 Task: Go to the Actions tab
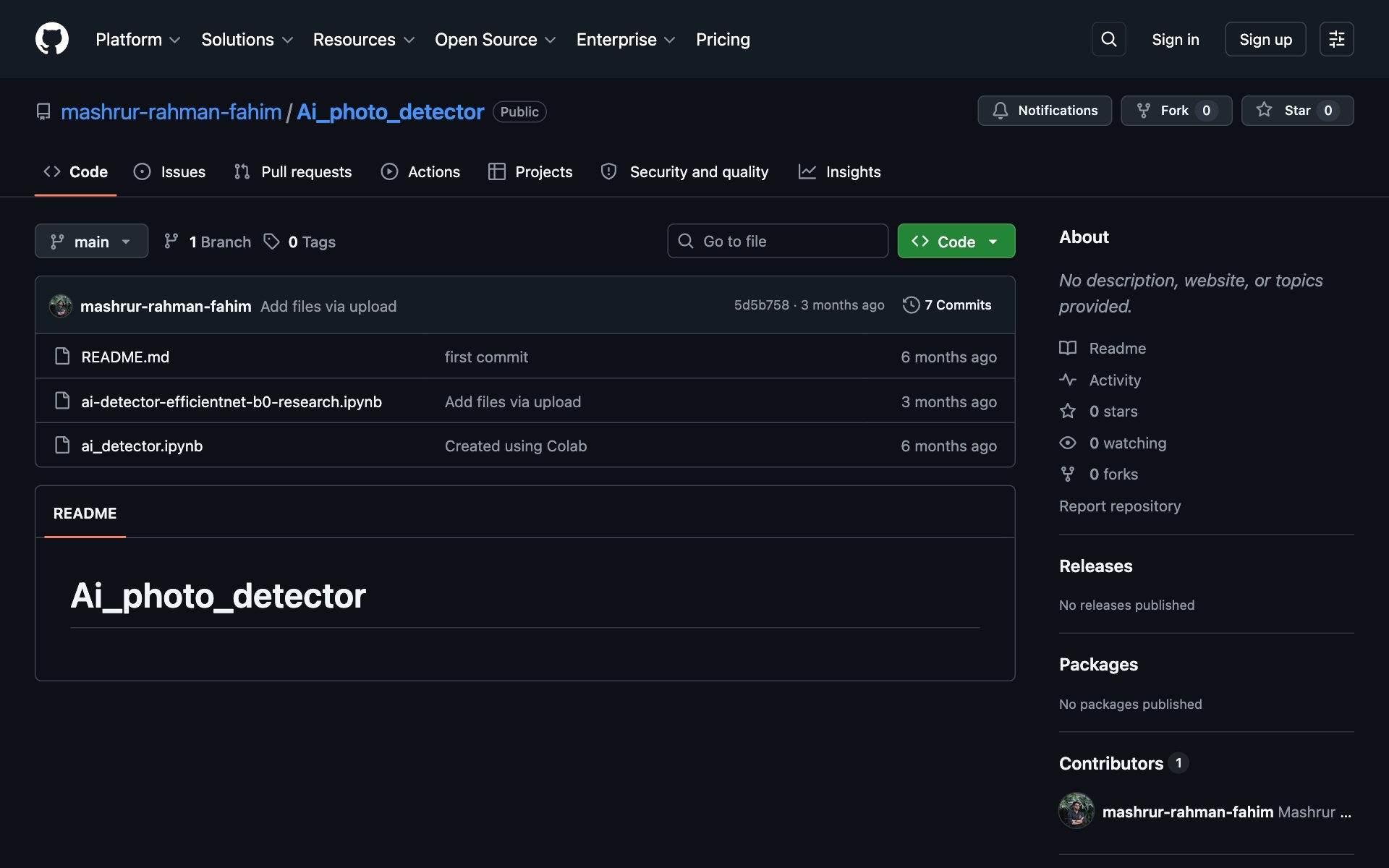click(420, 172)
